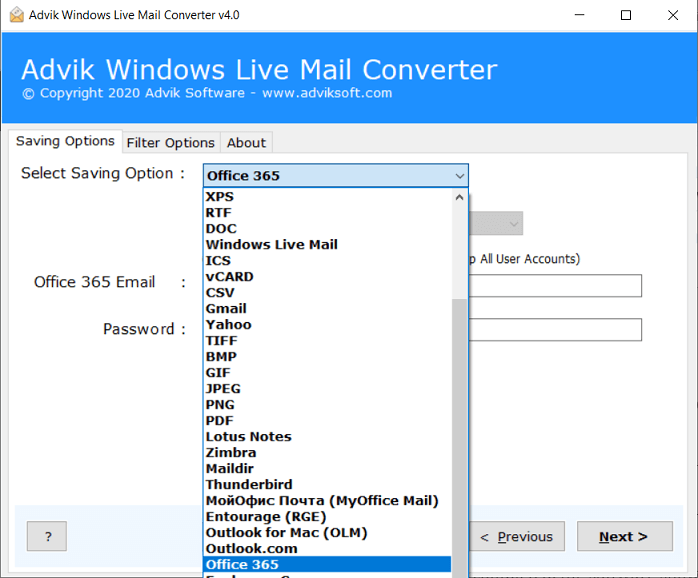Select Yahoo as saving option
The height and width of the screenshot is (578, 698).
tap(327, 325)
